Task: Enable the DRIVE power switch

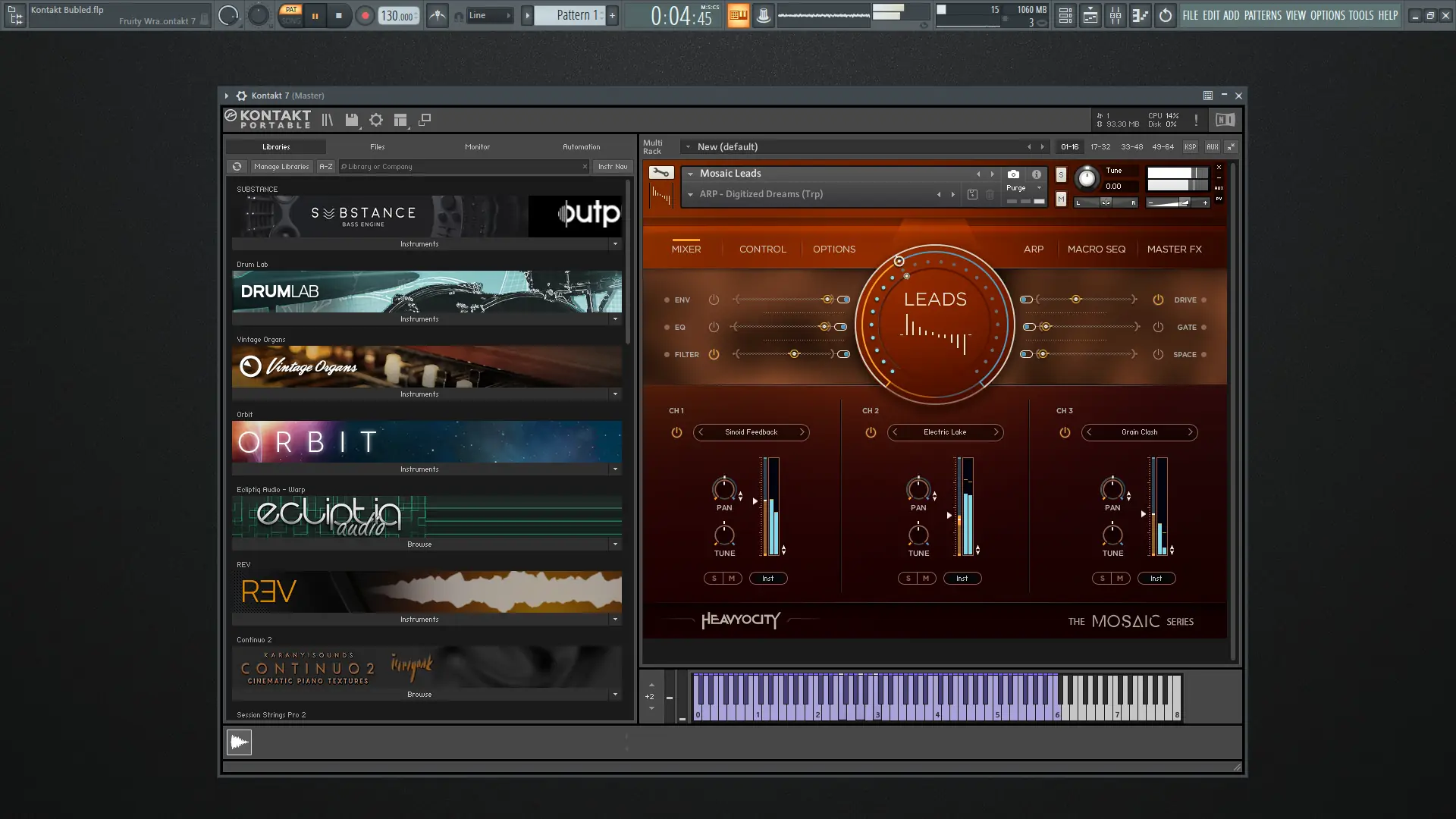Action: point(1158,300)
